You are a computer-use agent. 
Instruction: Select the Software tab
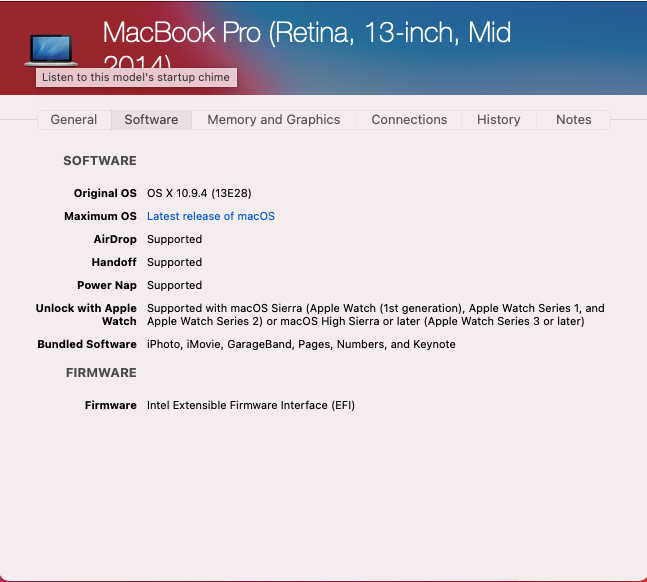tap(151, 120)
